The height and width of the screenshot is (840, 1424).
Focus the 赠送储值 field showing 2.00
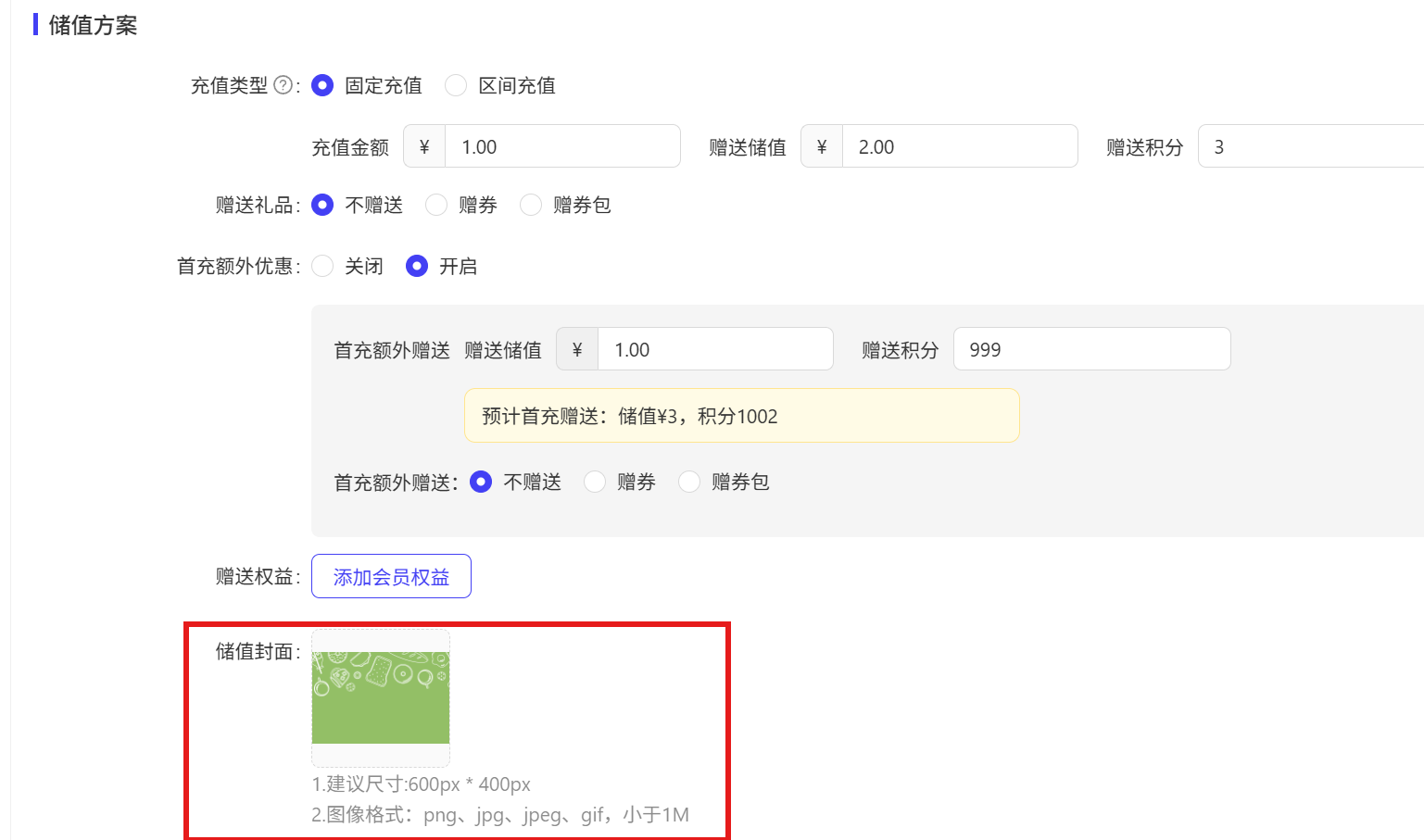pyautogui.click(x=959, y=146)
